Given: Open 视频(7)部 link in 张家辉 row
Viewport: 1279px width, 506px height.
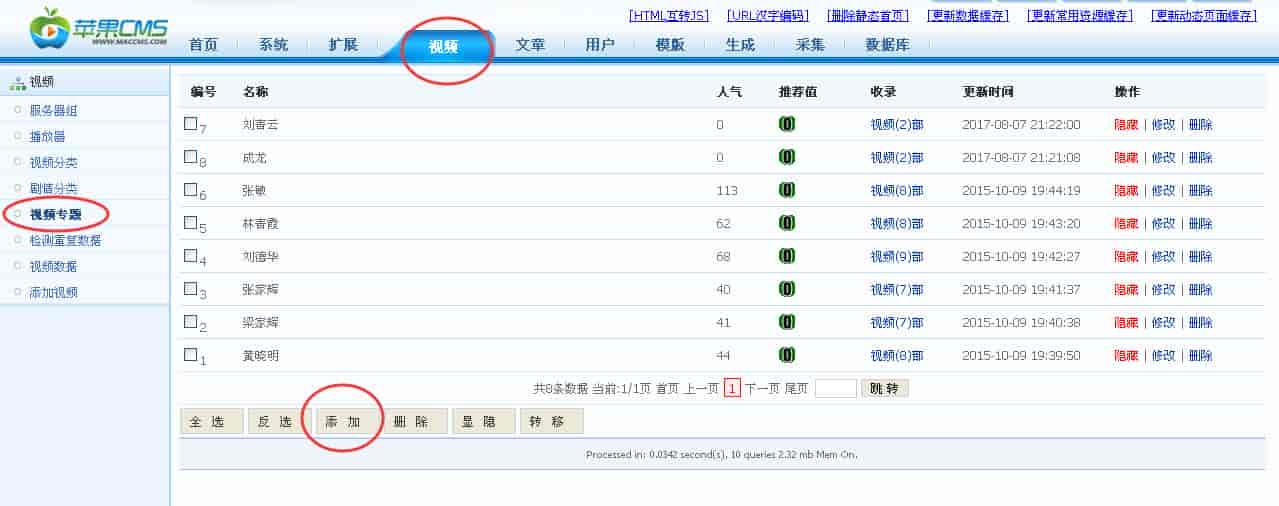Looking at the screenshot, I should tap(897, 290).
